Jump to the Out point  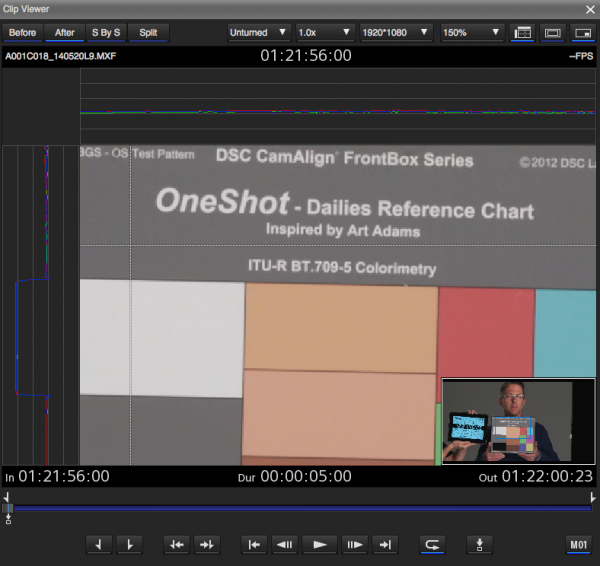point(207,544)
